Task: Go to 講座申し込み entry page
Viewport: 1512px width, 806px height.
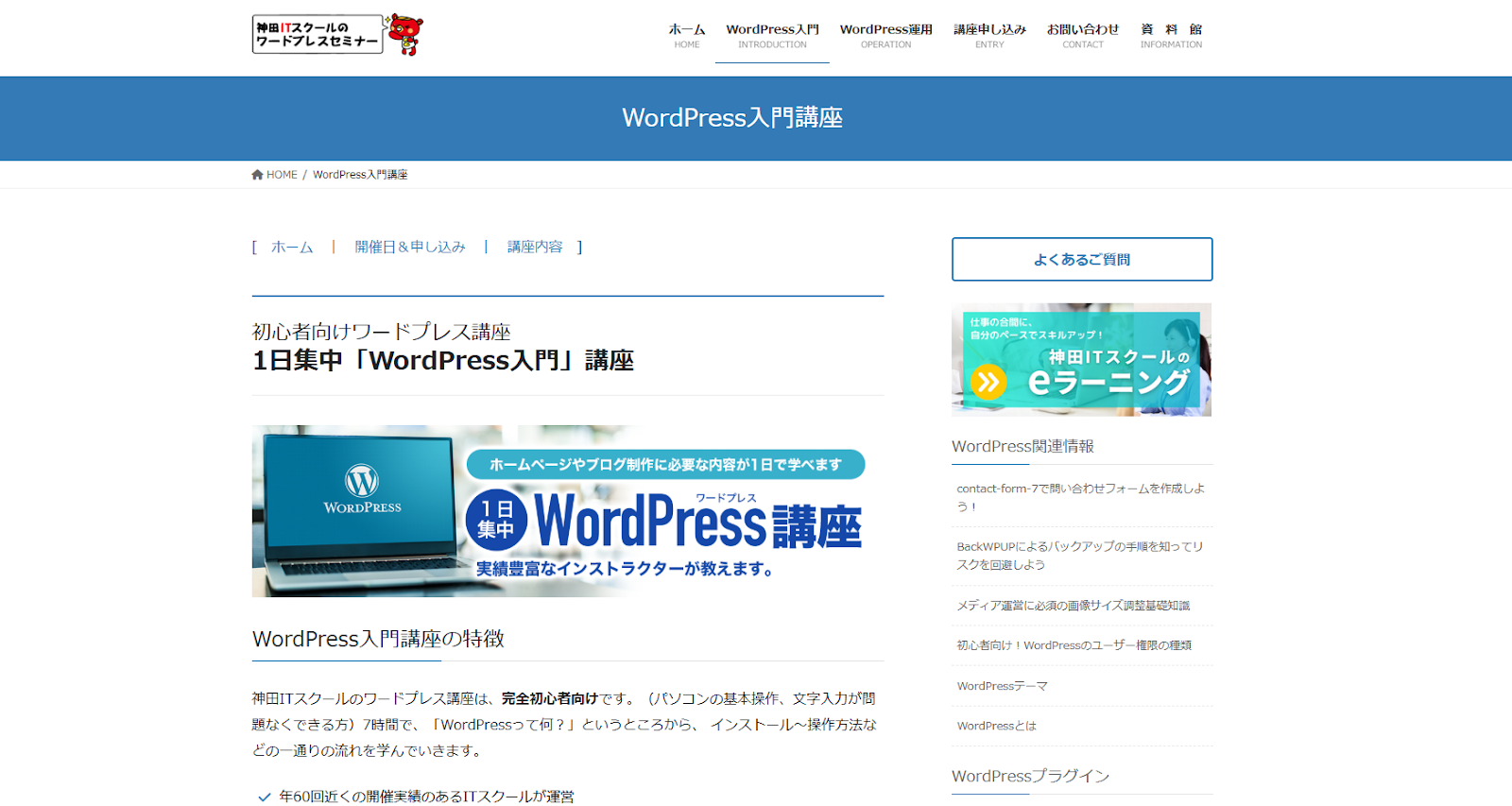Action: 989,36
